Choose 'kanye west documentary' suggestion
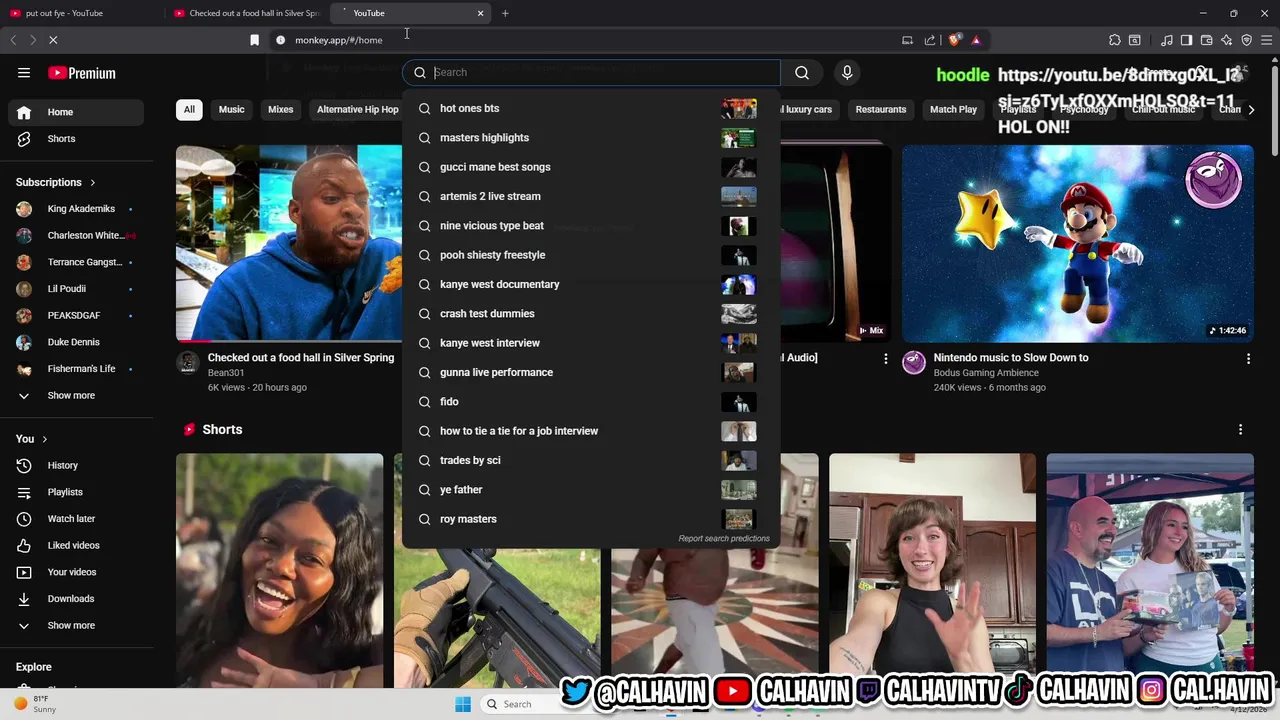 [x=590, y=284]
